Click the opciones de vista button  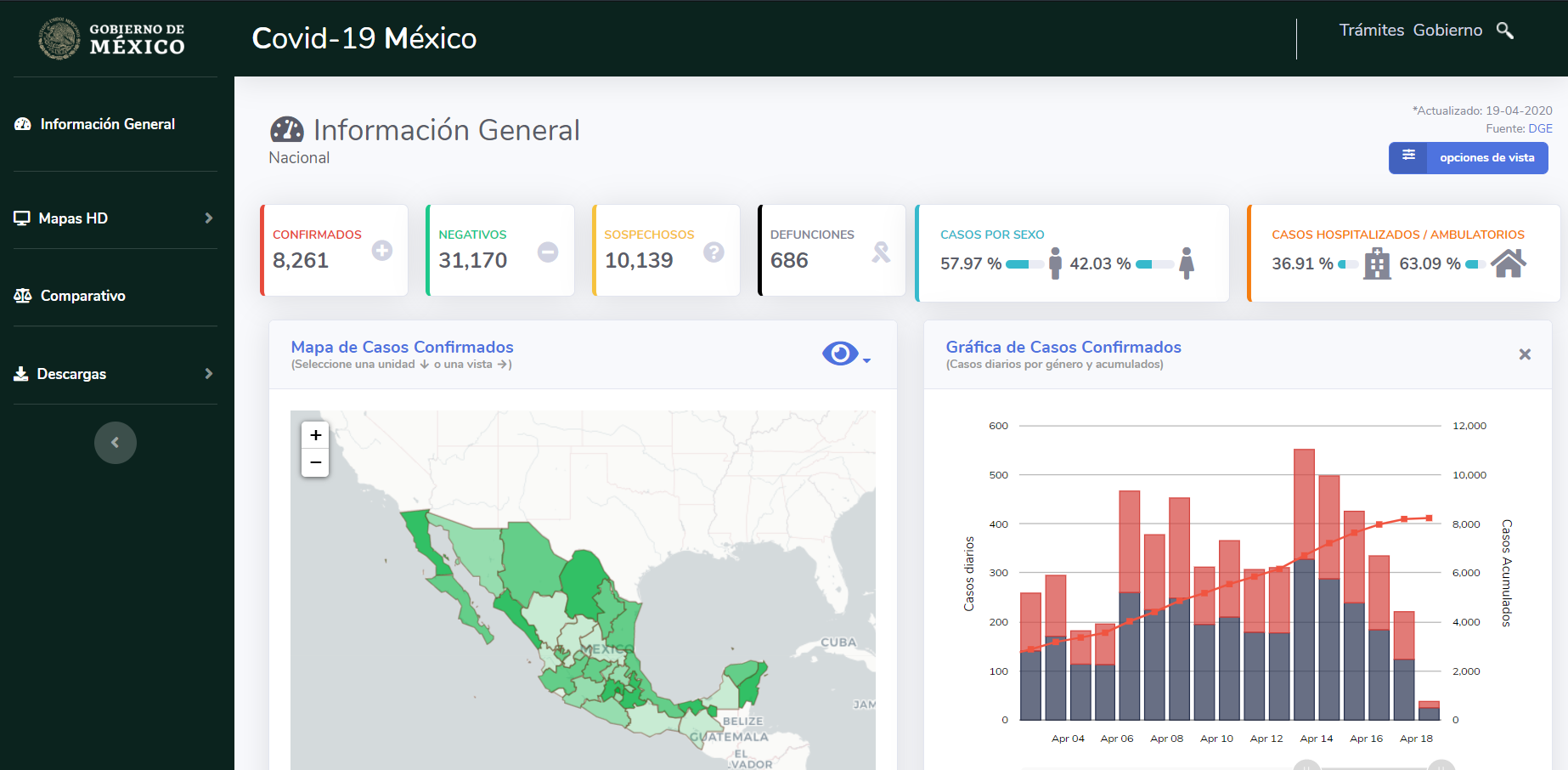tap(1468, 158)
